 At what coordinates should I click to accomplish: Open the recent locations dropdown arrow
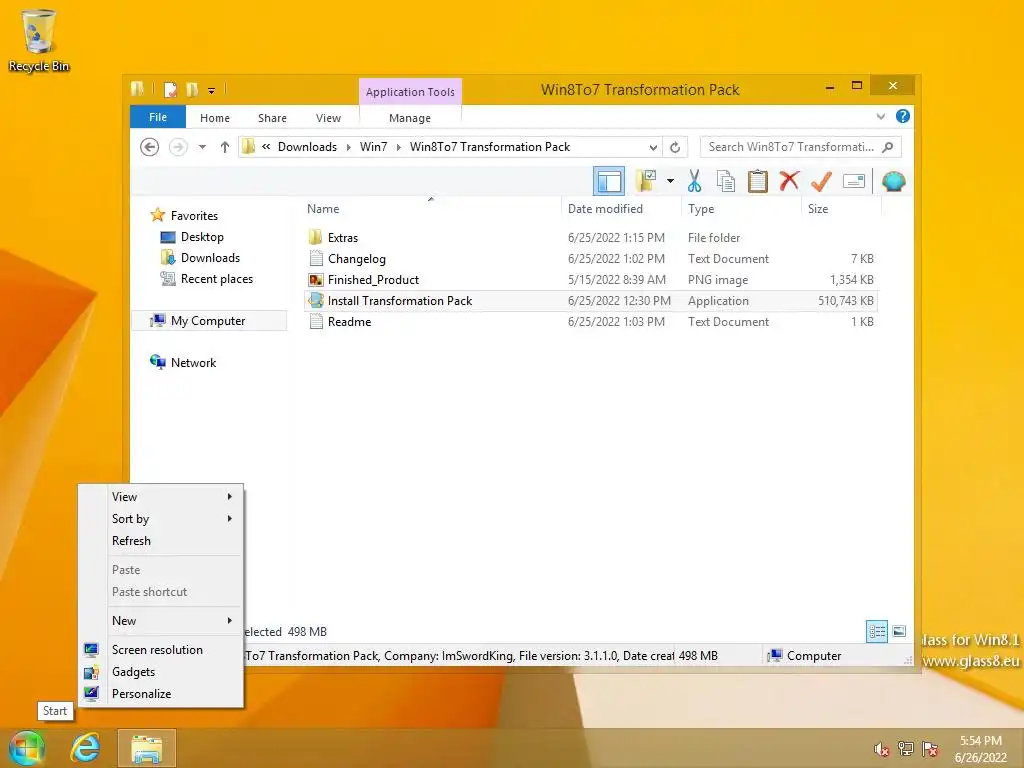coord(202,147)
